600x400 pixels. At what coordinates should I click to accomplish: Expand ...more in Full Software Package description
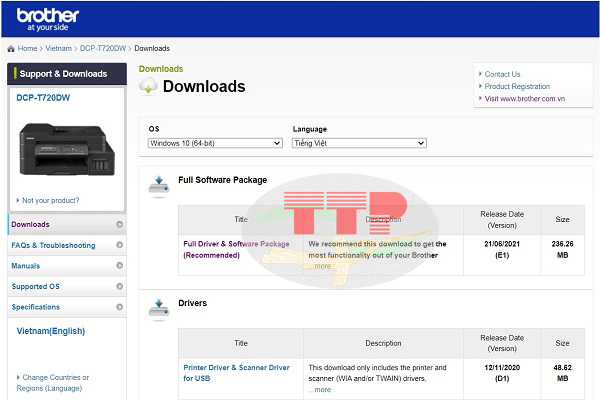(x=320, y=266)
